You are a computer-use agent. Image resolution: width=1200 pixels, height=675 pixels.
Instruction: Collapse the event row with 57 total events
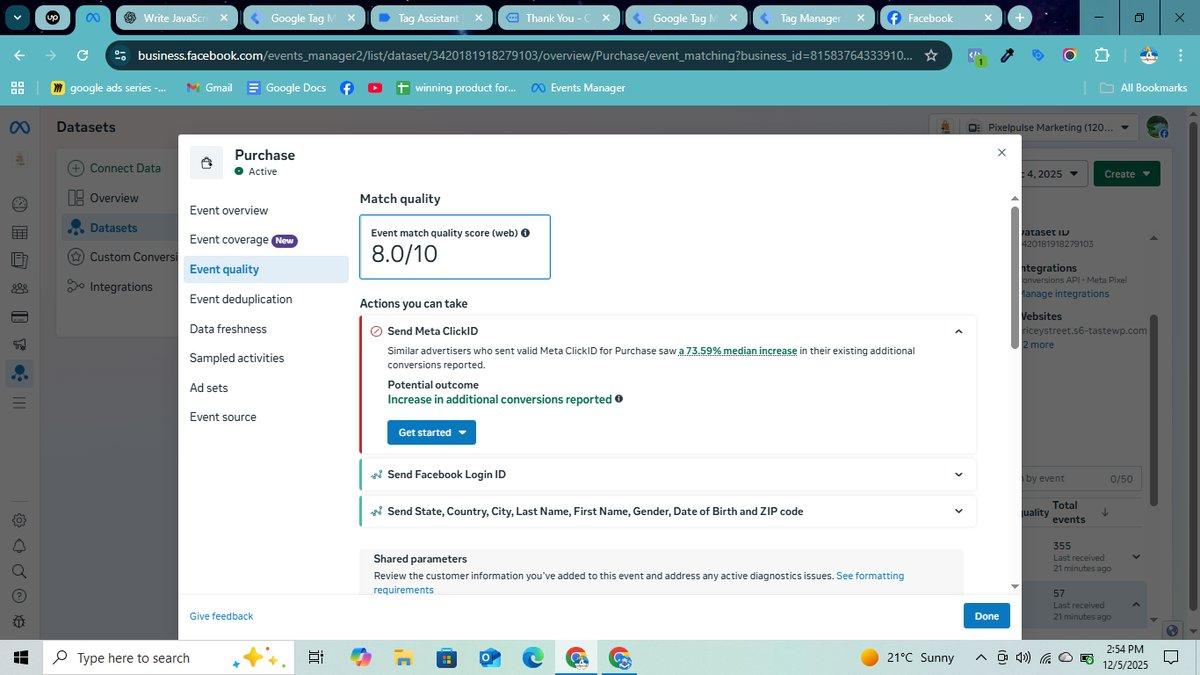tap(1136, 604)
